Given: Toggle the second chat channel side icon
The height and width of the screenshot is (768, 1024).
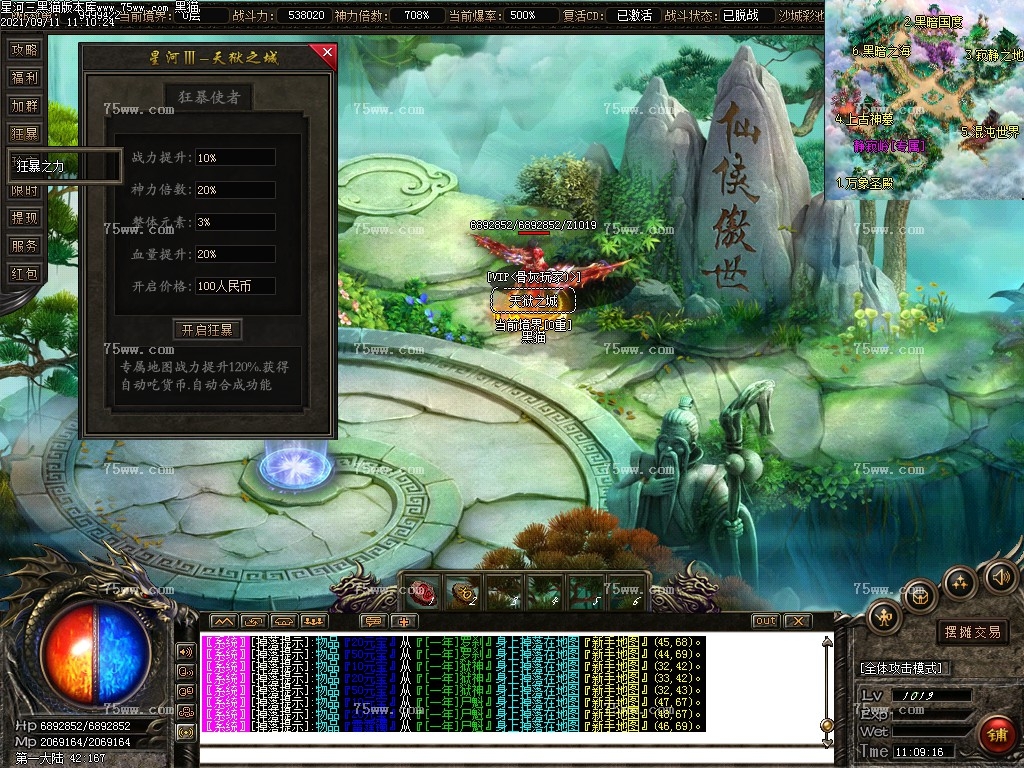Looking at the screenshot, I should (x=186, y=671).
